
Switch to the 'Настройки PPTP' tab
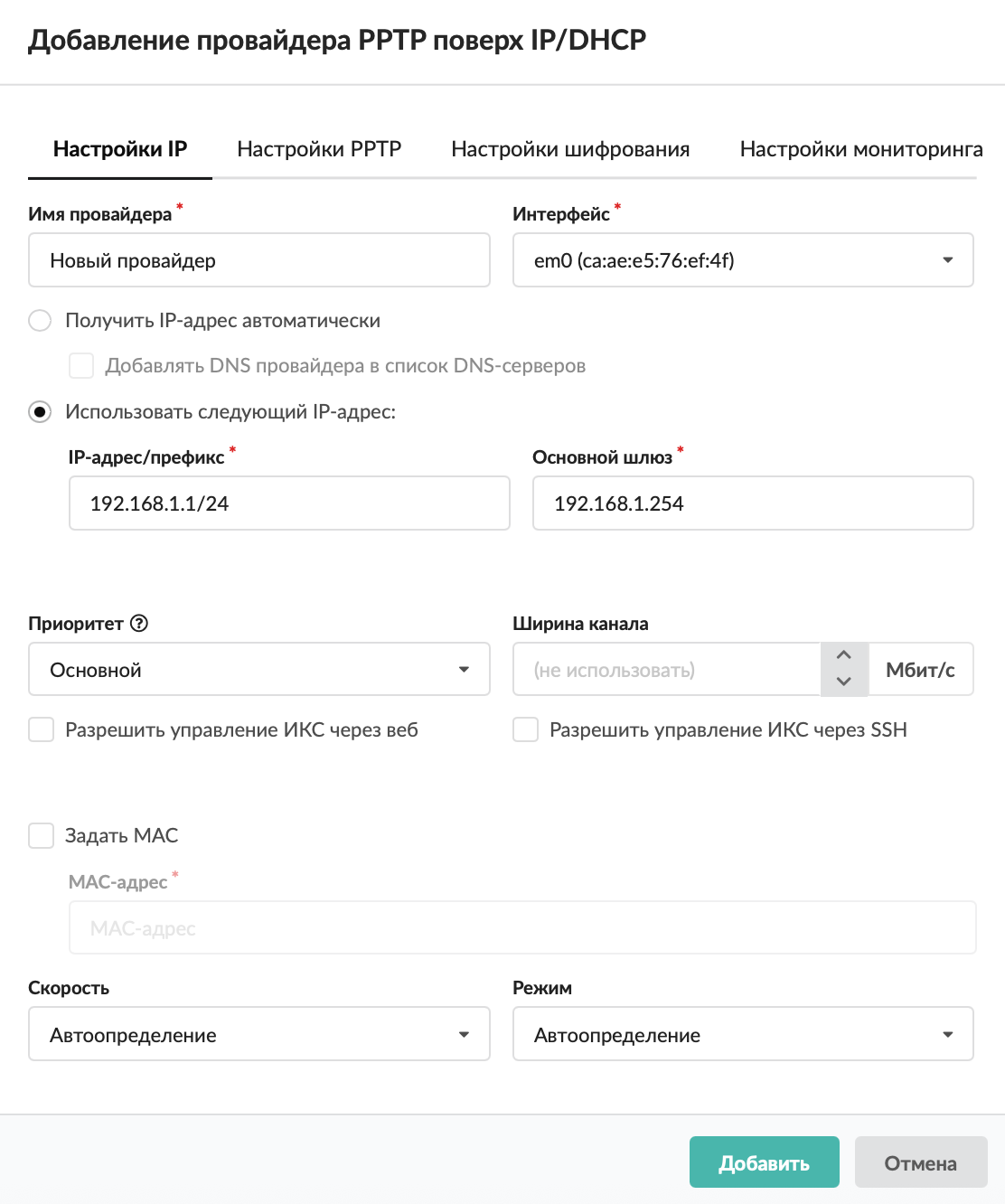point(319,149)
